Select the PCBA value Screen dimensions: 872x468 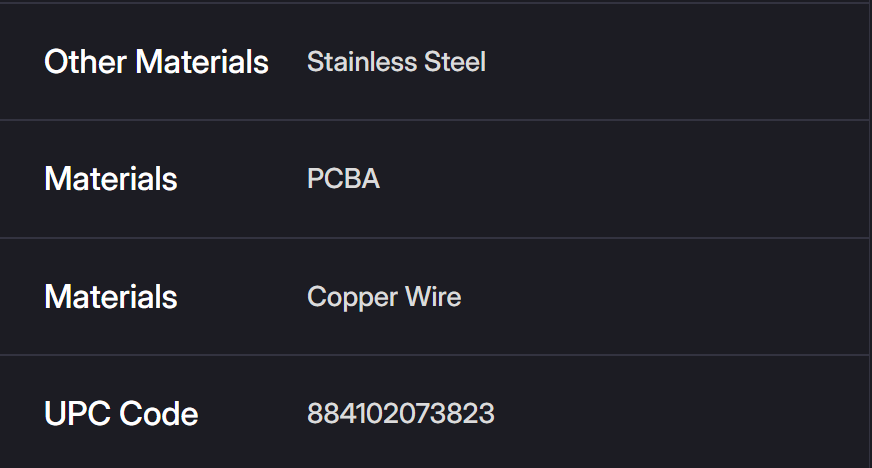(x=343, y=179)
